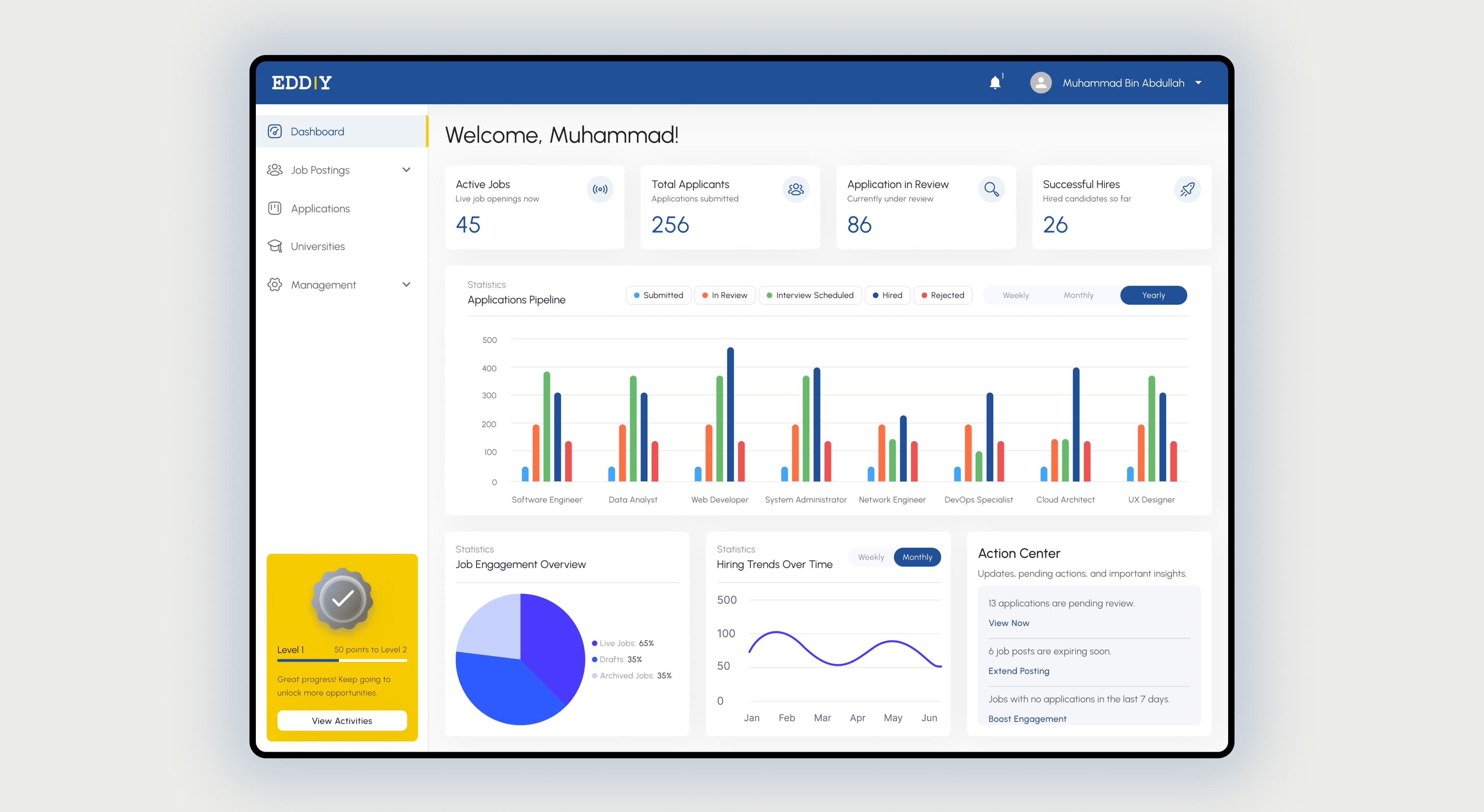Click the Management gear icon

275,284
